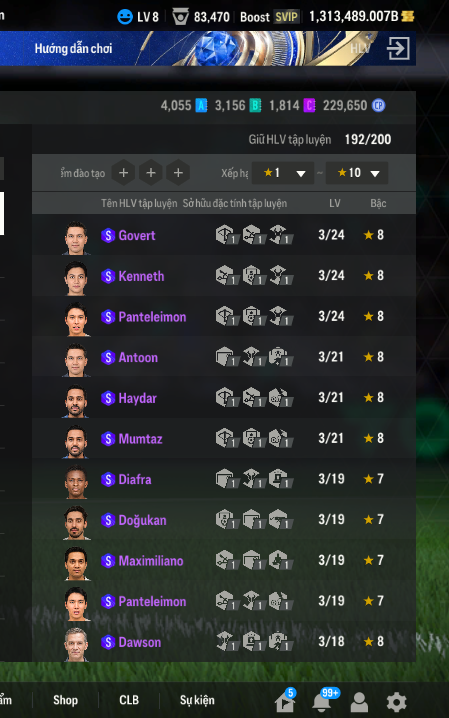The height and width of the screenshot is (718, 449).
Task: Expand the star 10 maximum rank dropdown
Action: point(357,173)
